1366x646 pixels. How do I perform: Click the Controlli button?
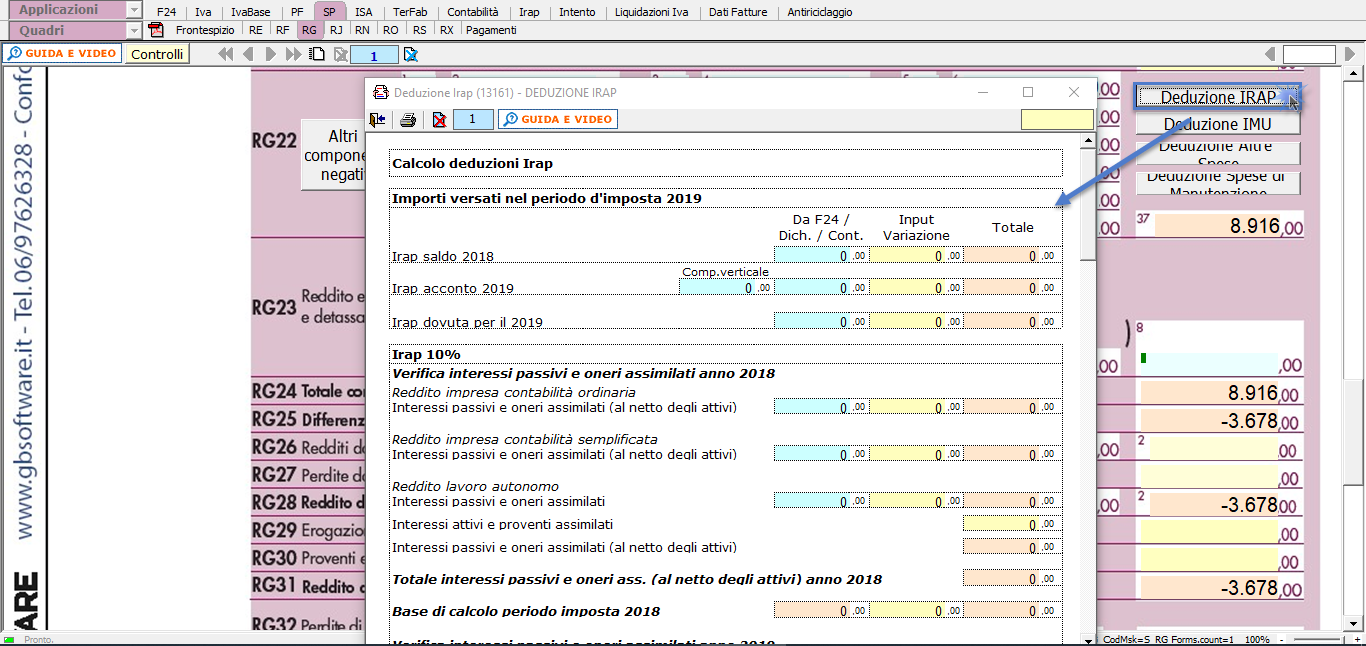(157, 54)
